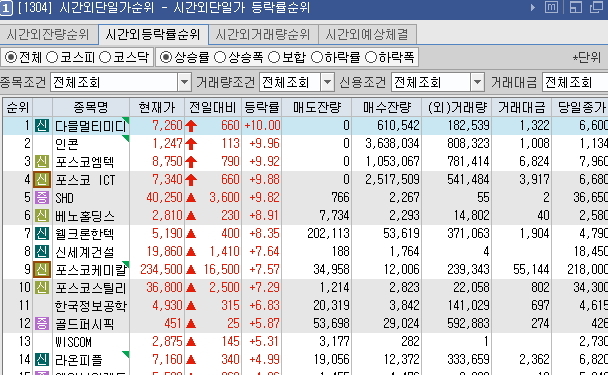Select the 라온피플 stock name
The width and height of the screenshot is (608, 375).
click(79, 359)
